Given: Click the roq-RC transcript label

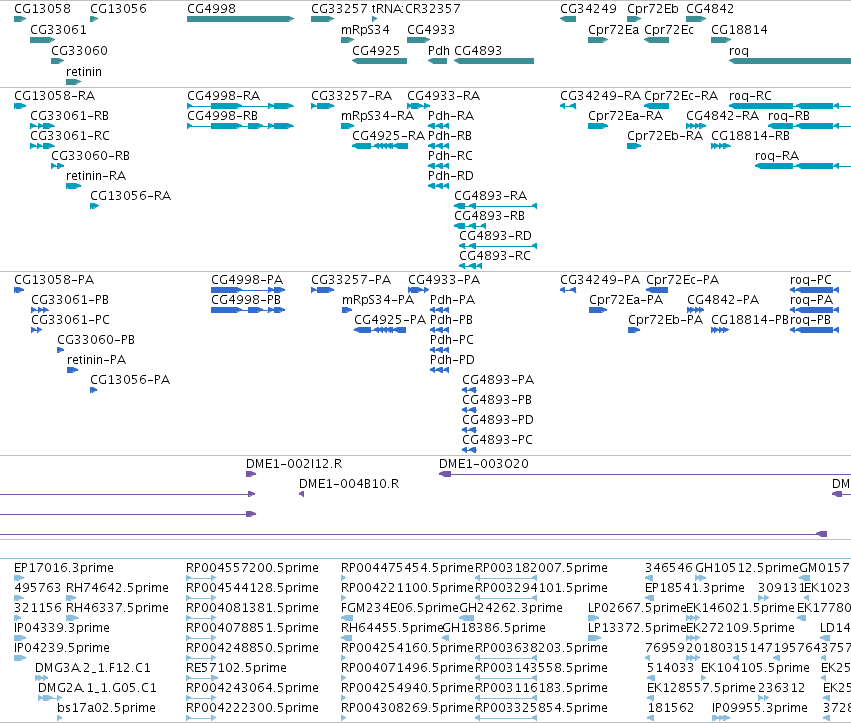Looking at the screenshot, I should click(x=750, y=96).
